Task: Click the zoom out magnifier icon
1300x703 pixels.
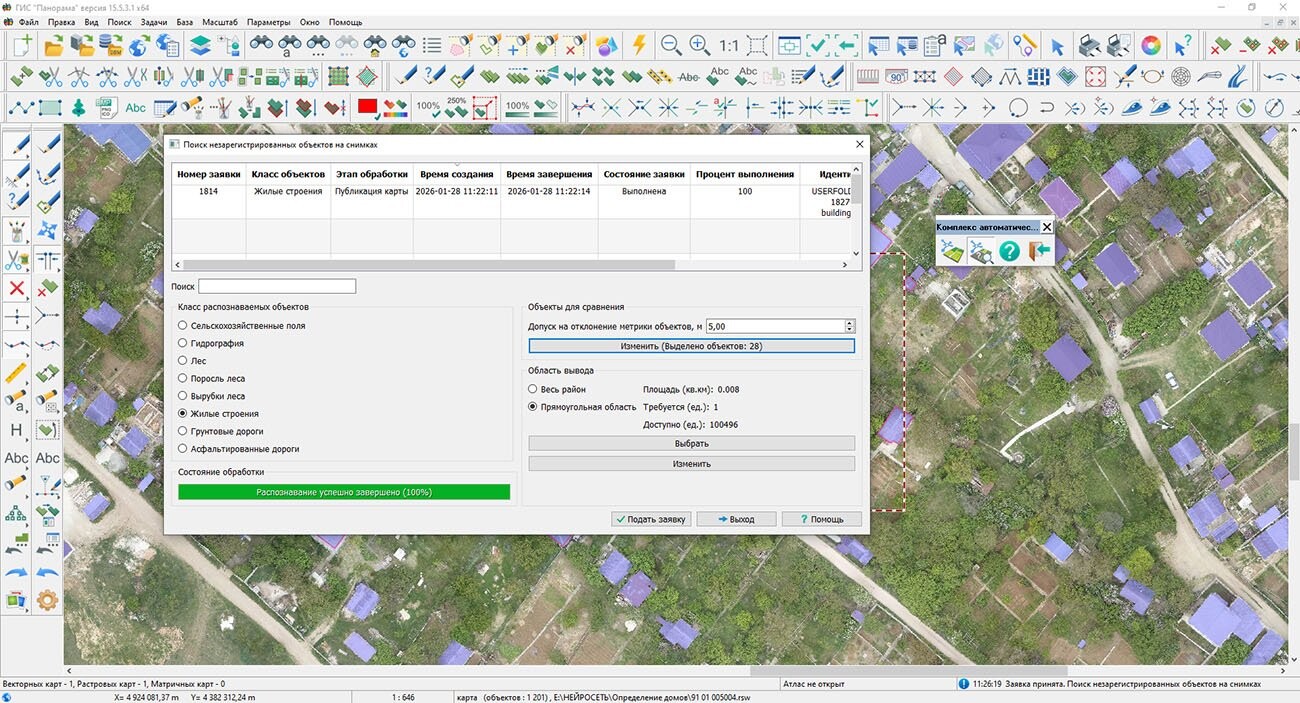Action: point(671,46)
